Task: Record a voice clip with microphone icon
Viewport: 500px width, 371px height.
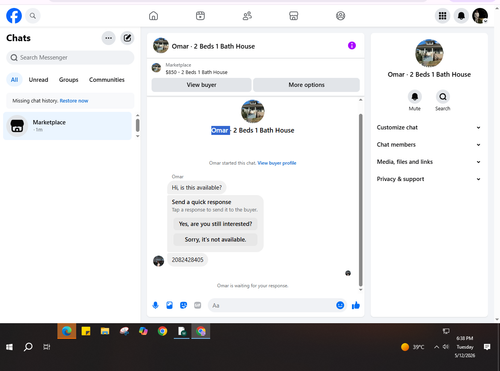Action: pos(155,305)
